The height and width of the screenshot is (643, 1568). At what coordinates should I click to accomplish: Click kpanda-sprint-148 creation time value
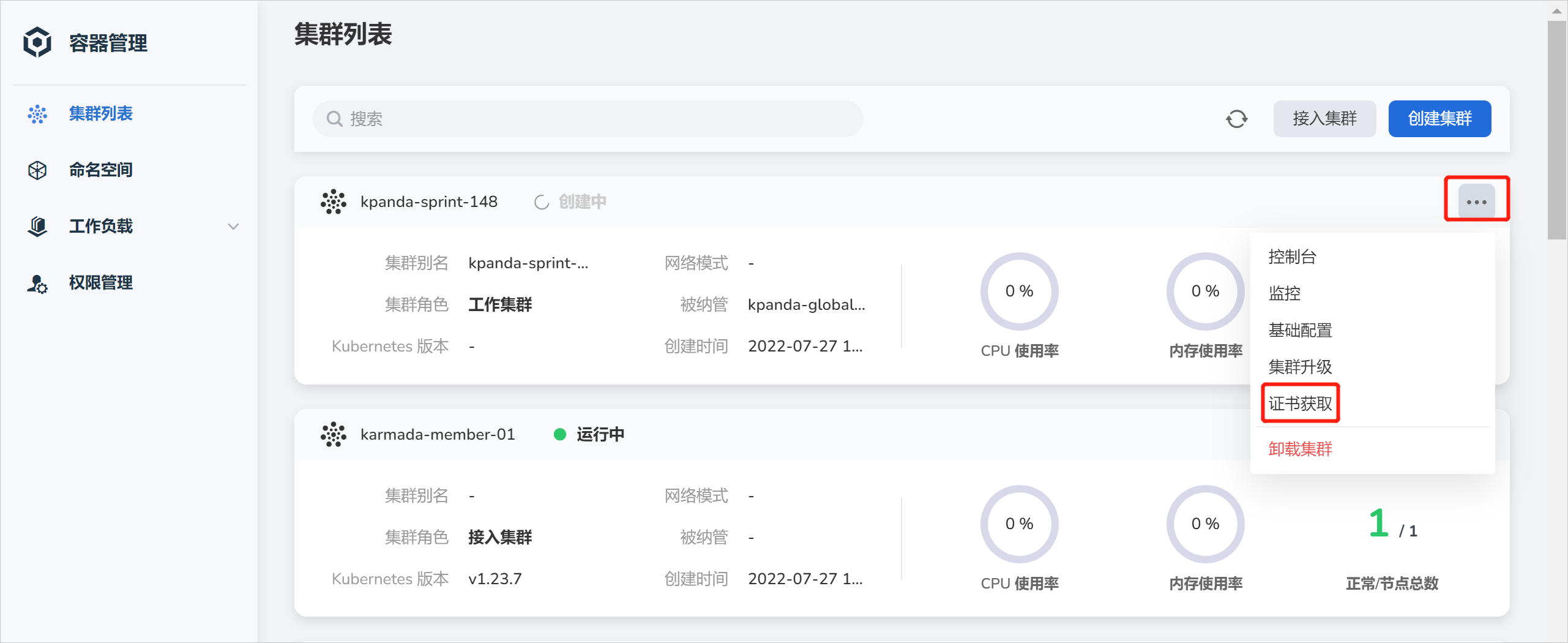(805, 346)
